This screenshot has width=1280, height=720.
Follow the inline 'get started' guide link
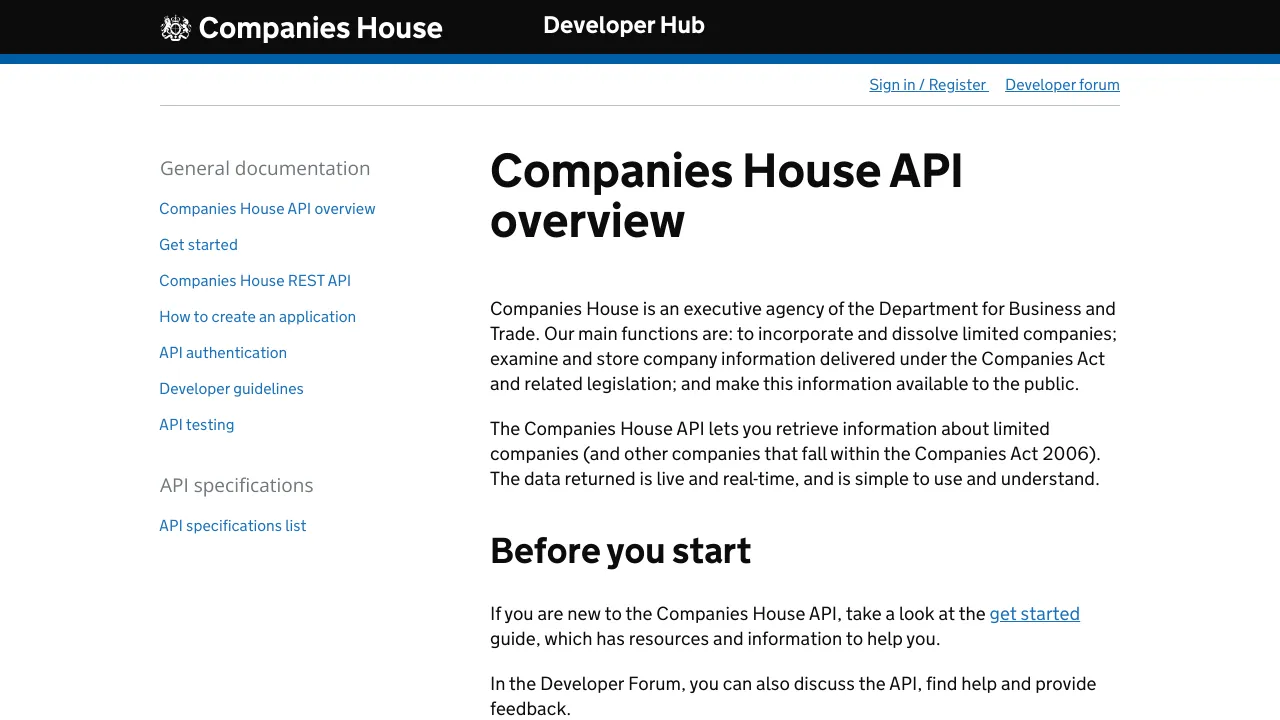point(1035,614)
